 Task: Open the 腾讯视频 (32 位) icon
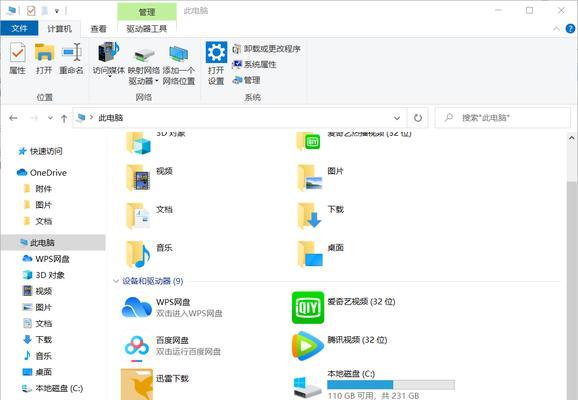(308, 346)
